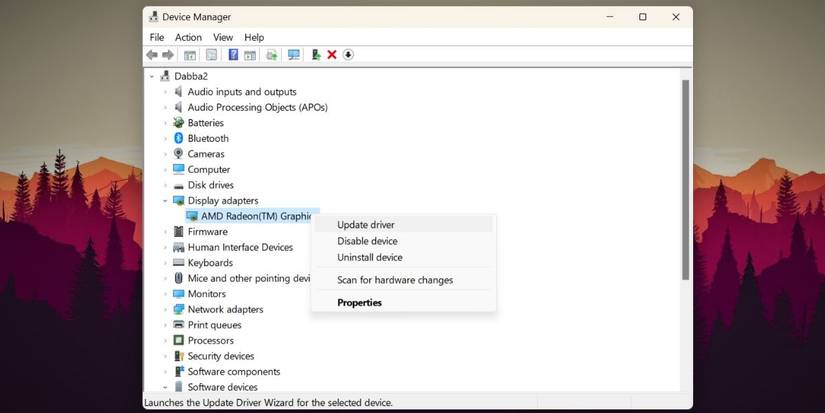Screen dimensions: 825x413
Task: Click the Monitors icon
Action: coord(179,294)
